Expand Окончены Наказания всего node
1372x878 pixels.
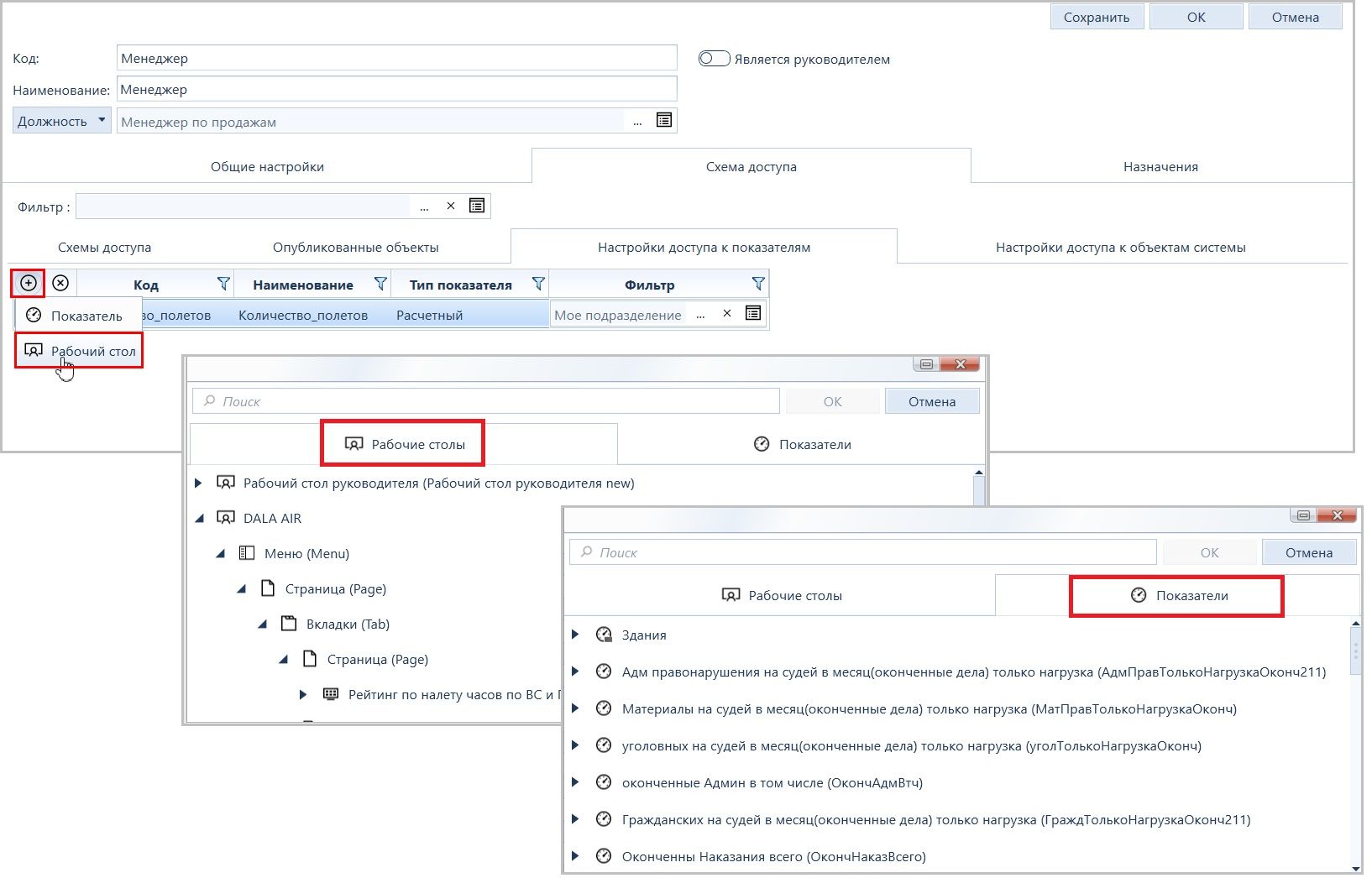pyautogui.click(x=575, y=856)
